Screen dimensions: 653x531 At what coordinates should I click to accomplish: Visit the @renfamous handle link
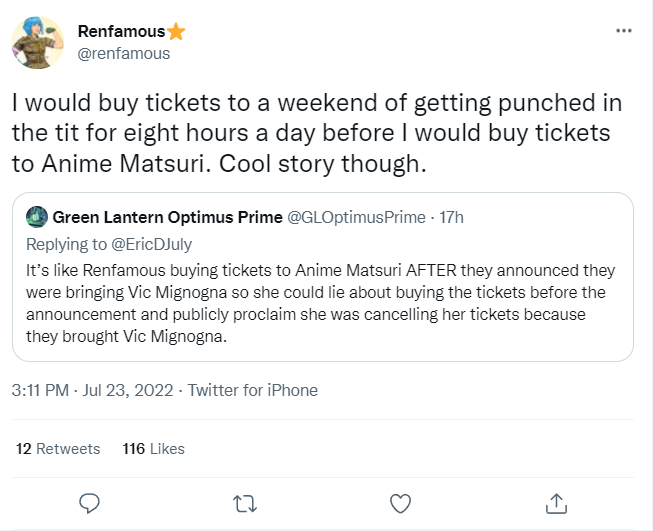[124, 53]
